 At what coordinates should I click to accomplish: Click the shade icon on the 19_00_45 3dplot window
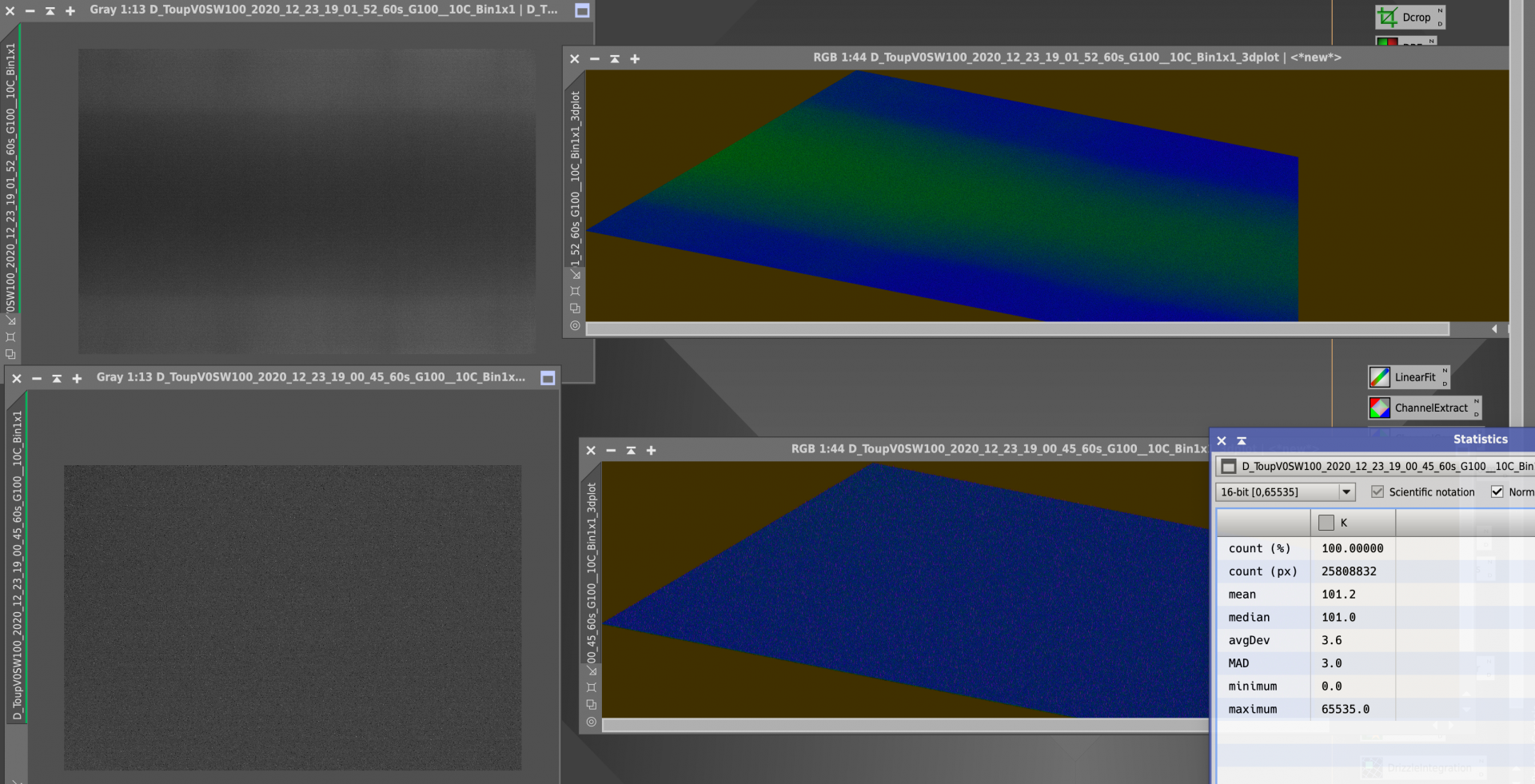(x=631, y=451)
